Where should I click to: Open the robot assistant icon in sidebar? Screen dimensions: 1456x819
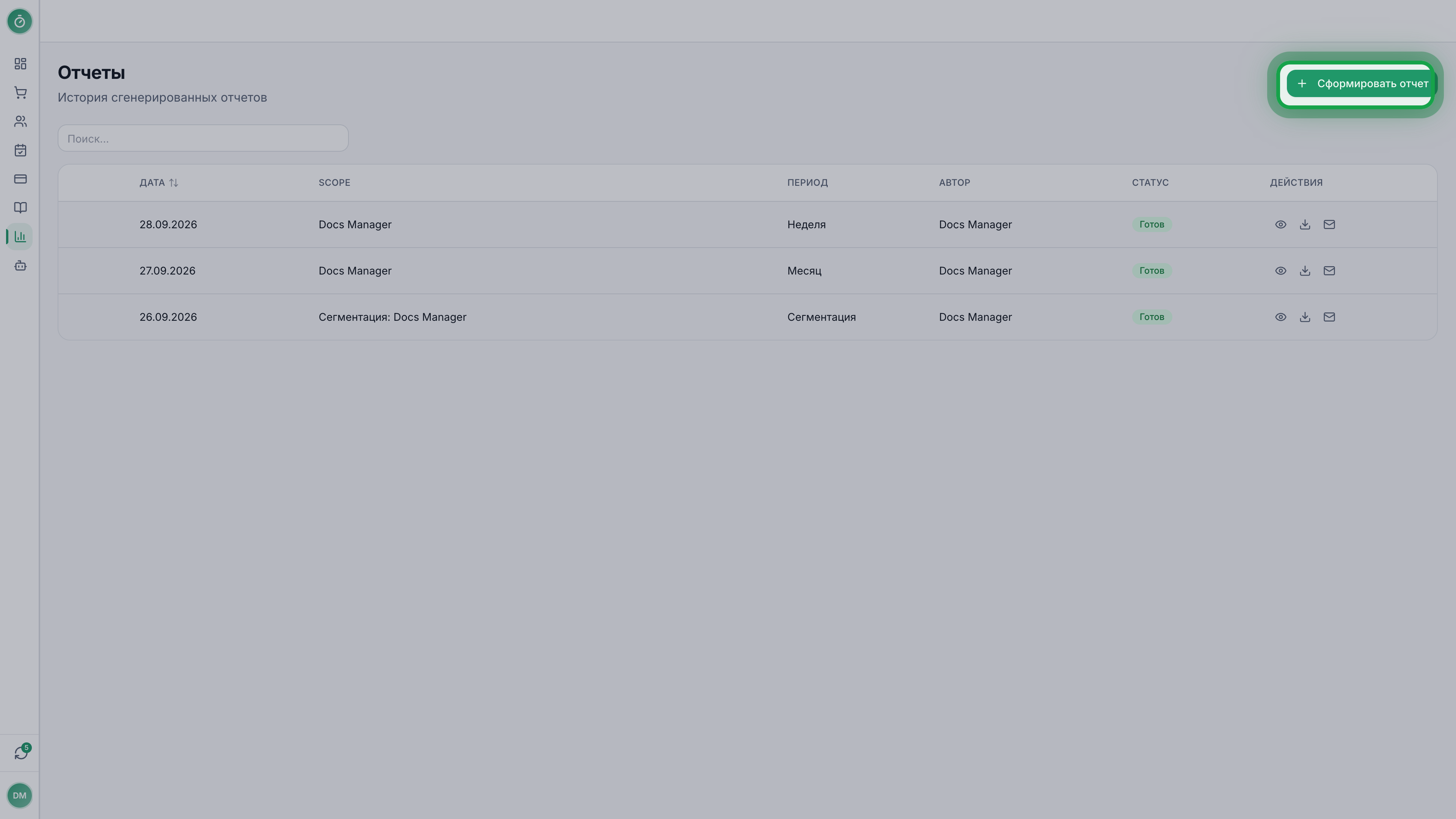20,266
